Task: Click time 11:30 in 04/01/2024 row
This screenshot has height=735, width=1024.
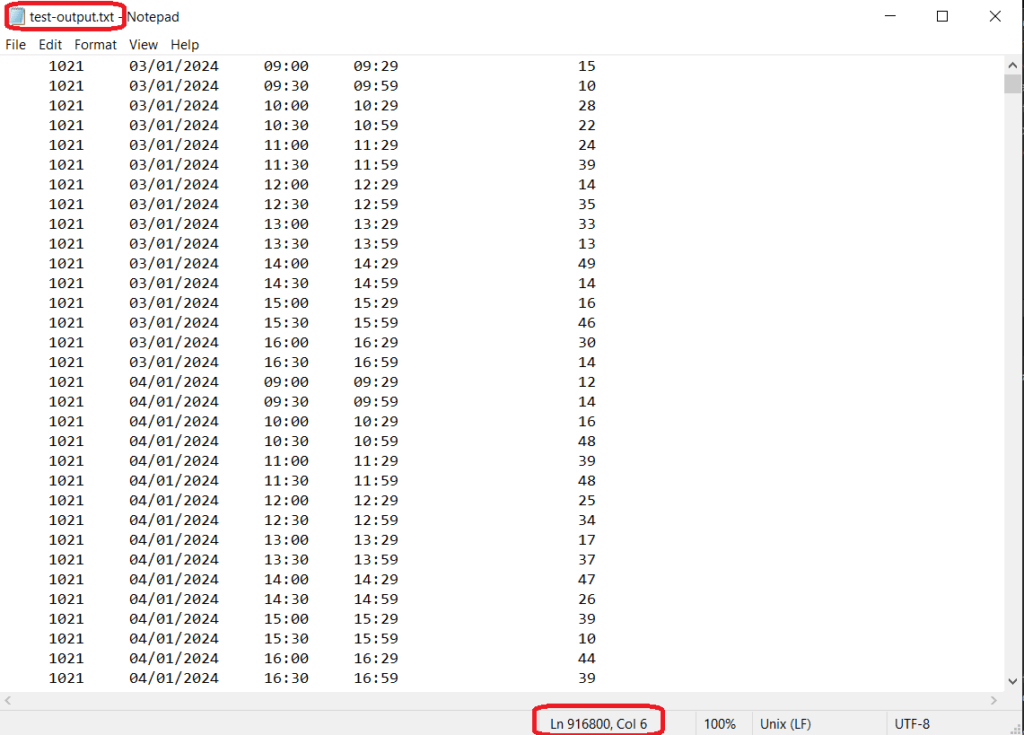Action: [x=286, y=480]
